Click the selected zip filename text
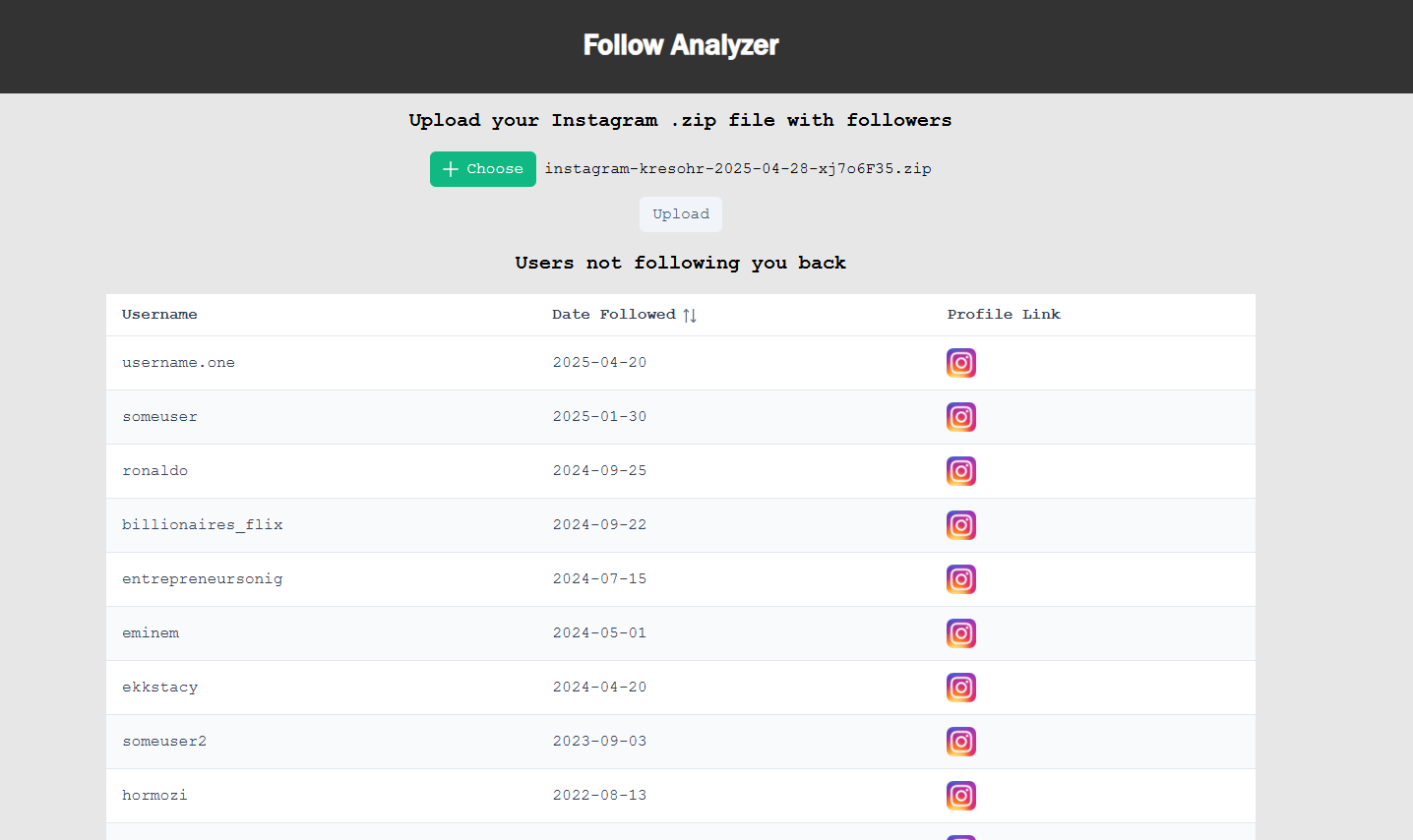The width and height of the screenshot is (1413, 840). (739, 168)
